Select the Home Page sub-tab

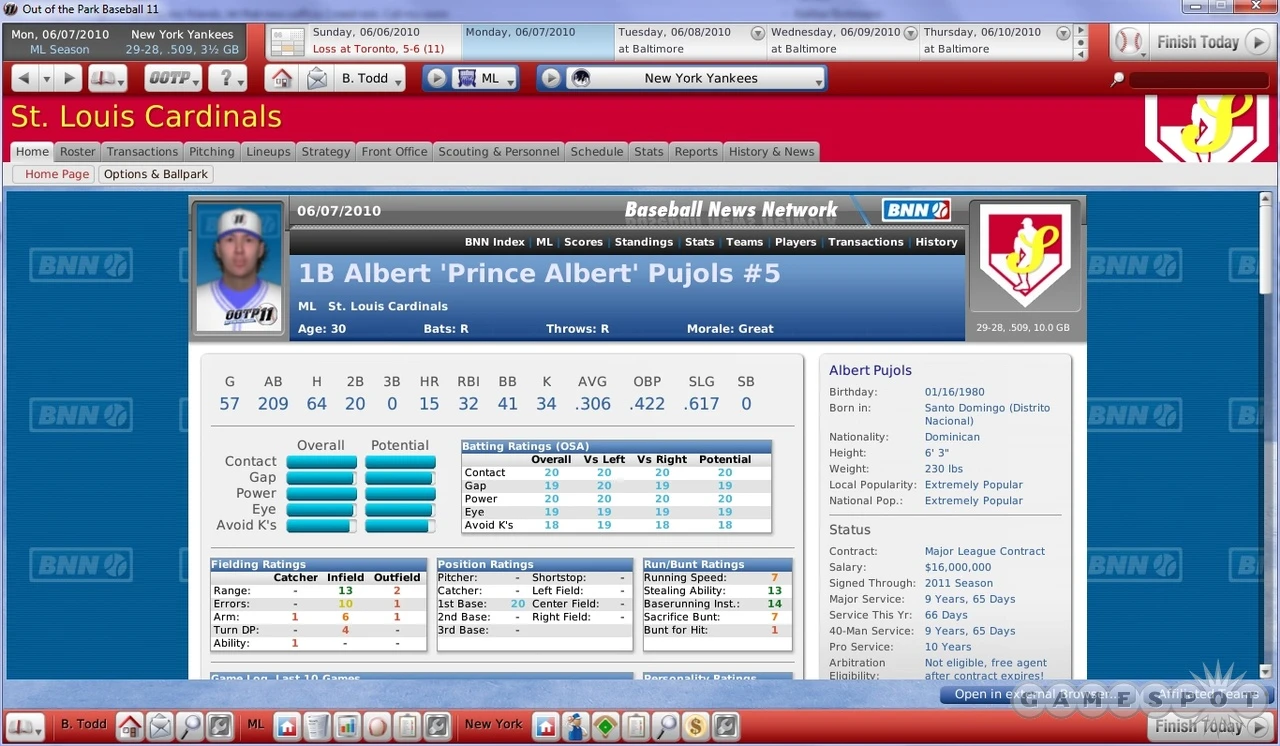click(x=56, y=174)
